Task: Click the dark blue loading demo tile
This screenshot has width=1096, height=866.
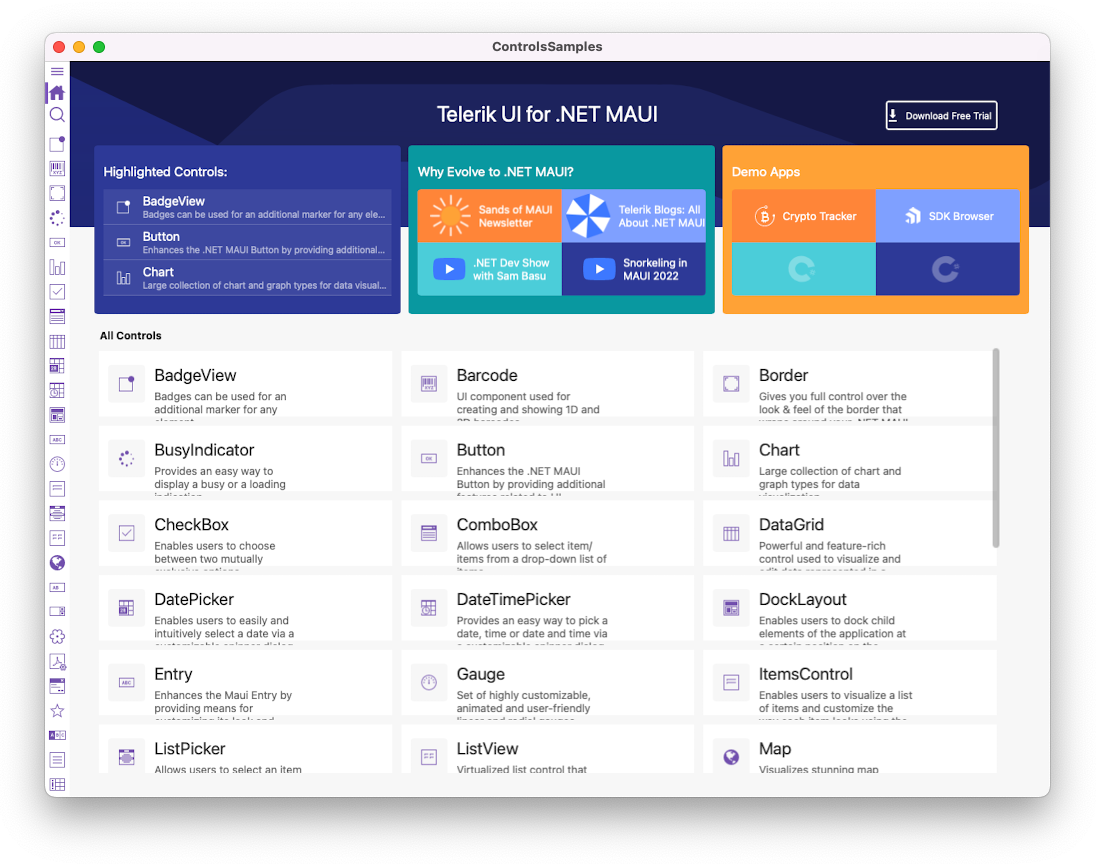Action: coord(948,269)
